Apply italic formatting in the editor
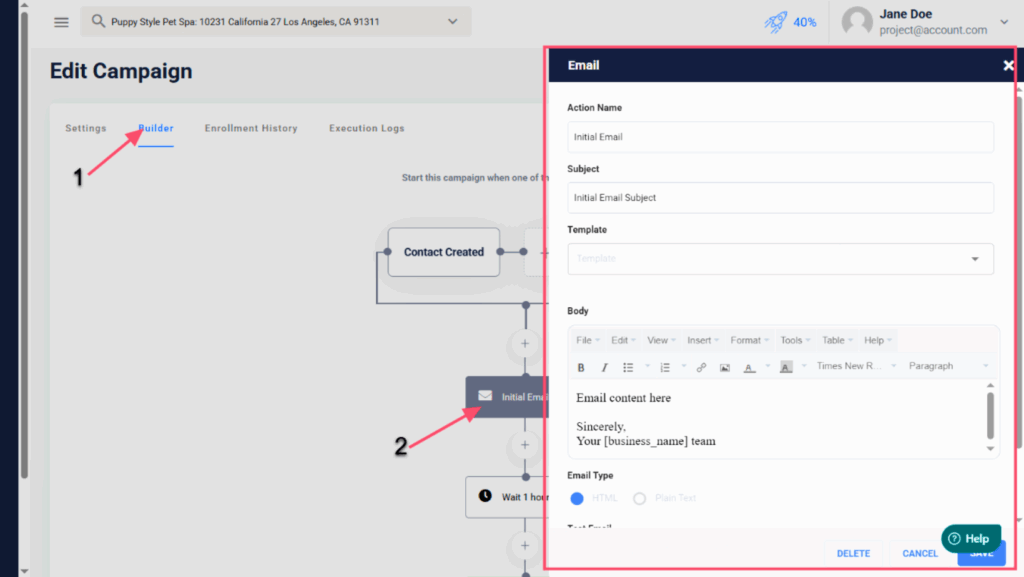This screenshot has width=1024, height=577. [x=604, y=367]
